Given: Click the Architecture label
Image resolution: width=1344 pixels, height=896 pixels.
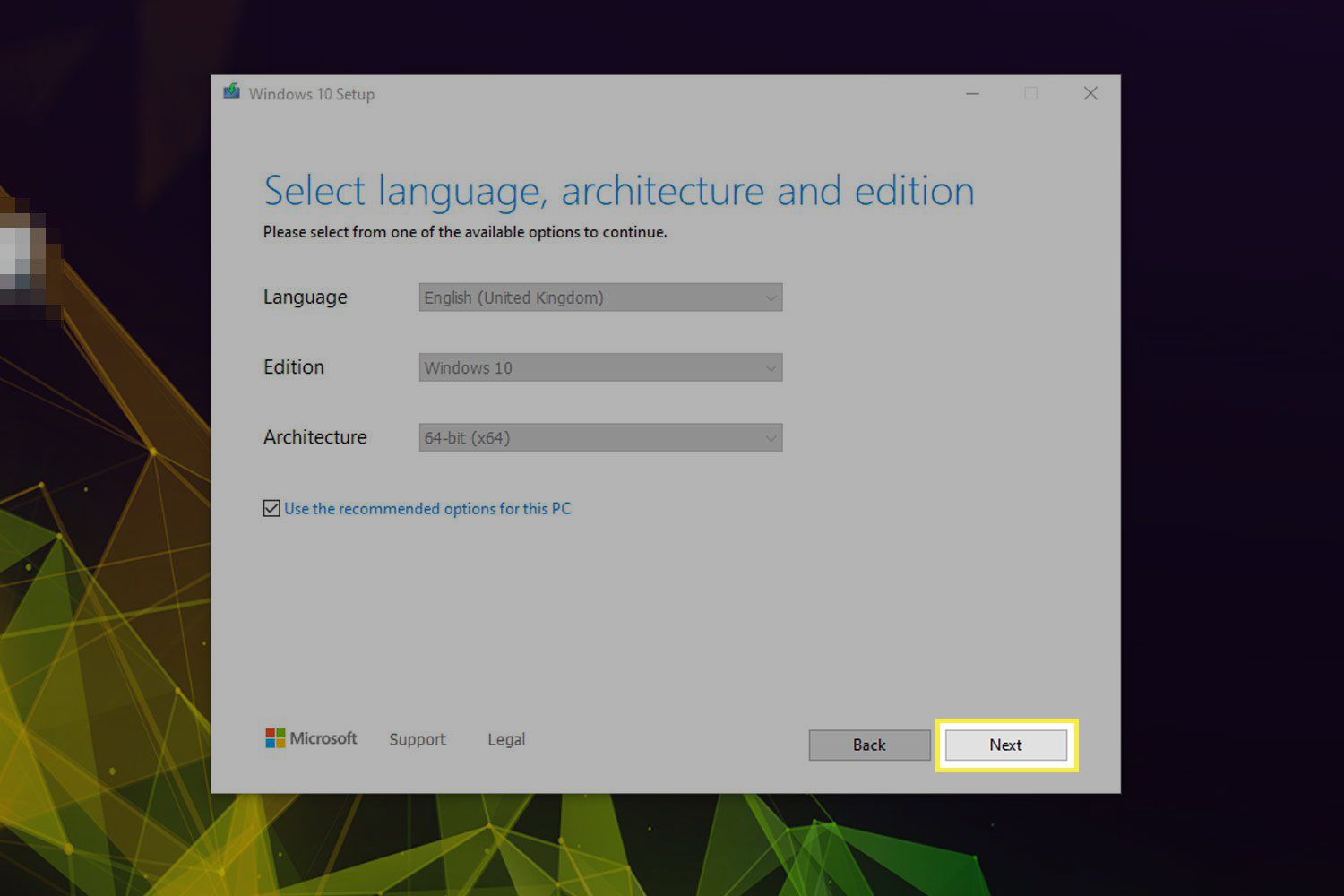Looking at the screenshot, I should [x=315, y=437].
